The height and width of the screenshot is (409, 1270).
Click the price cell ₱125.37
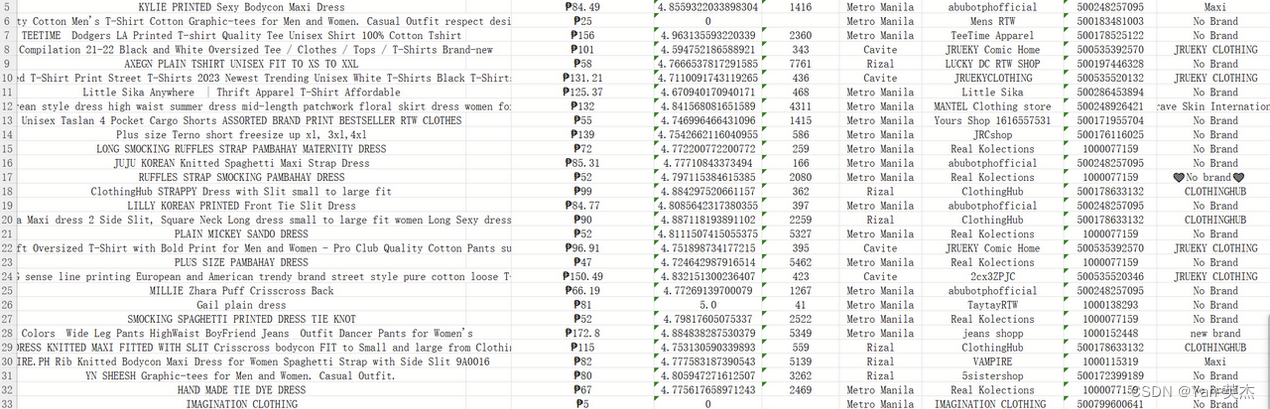[x=583, y=92]
